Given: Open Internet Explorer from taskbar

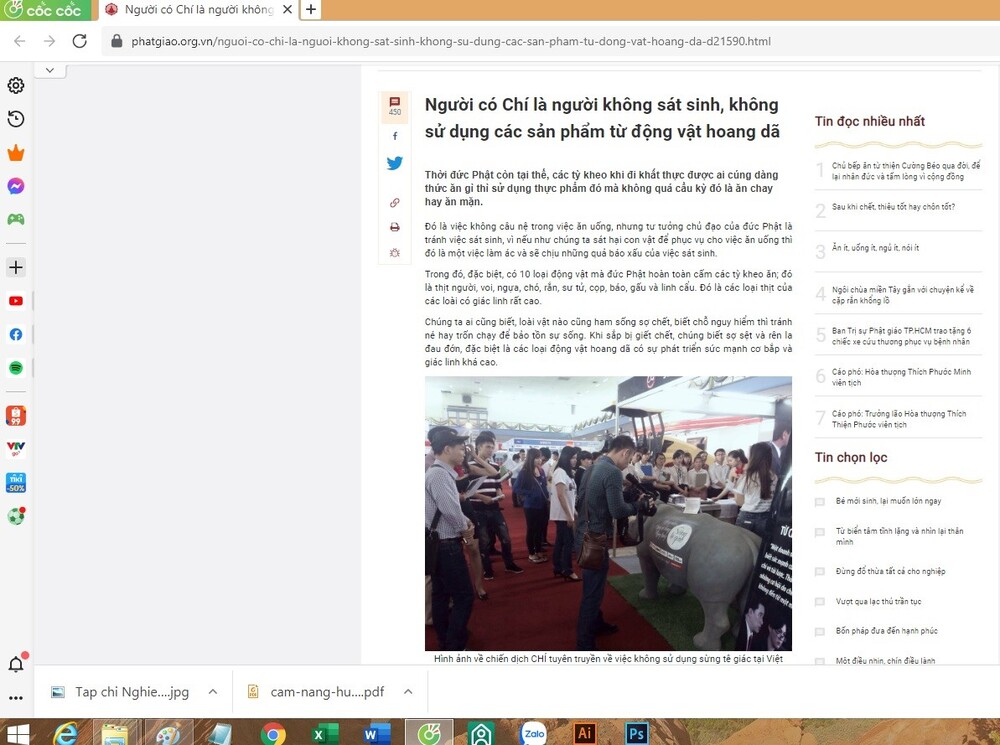Looking at the screenshot, I should click(66, 733).
